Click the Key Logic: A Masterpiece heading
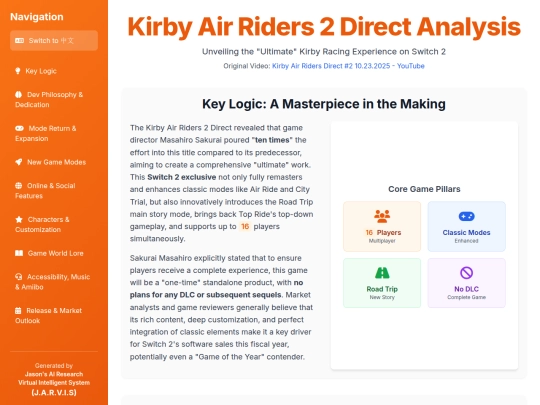This screenshot has height=405, width=540. tap(324, 104)
